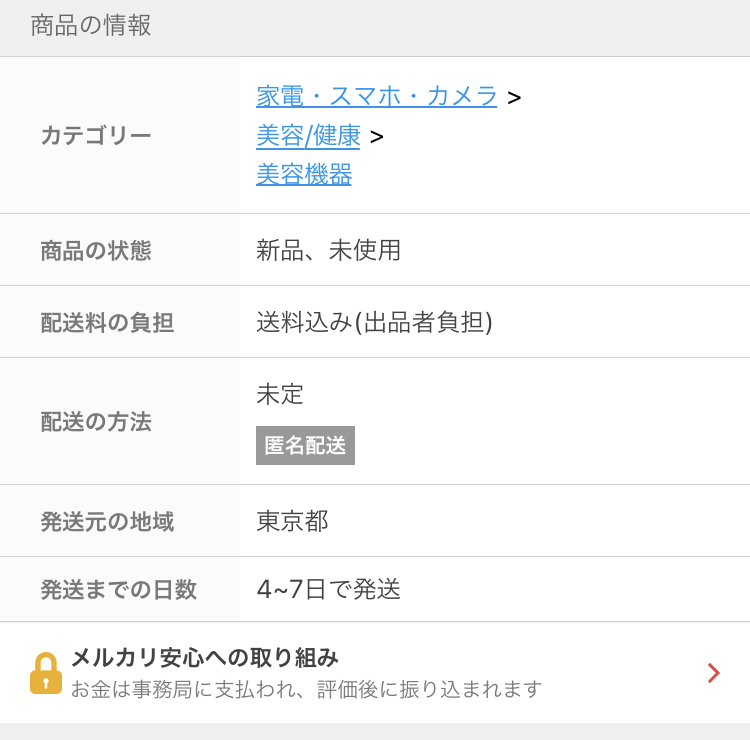Select the 商品の状態 label
This screenshot has height=740, width=750.
point(96,250)
